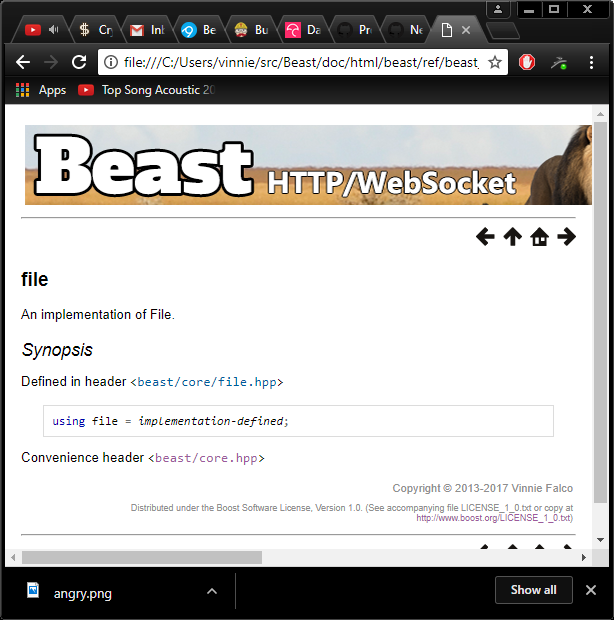The height and width of the screenshot is (620, 614).
Task: Open the boost.org LICENSE_1_0.txt link
Action: [x=494, y=518]
